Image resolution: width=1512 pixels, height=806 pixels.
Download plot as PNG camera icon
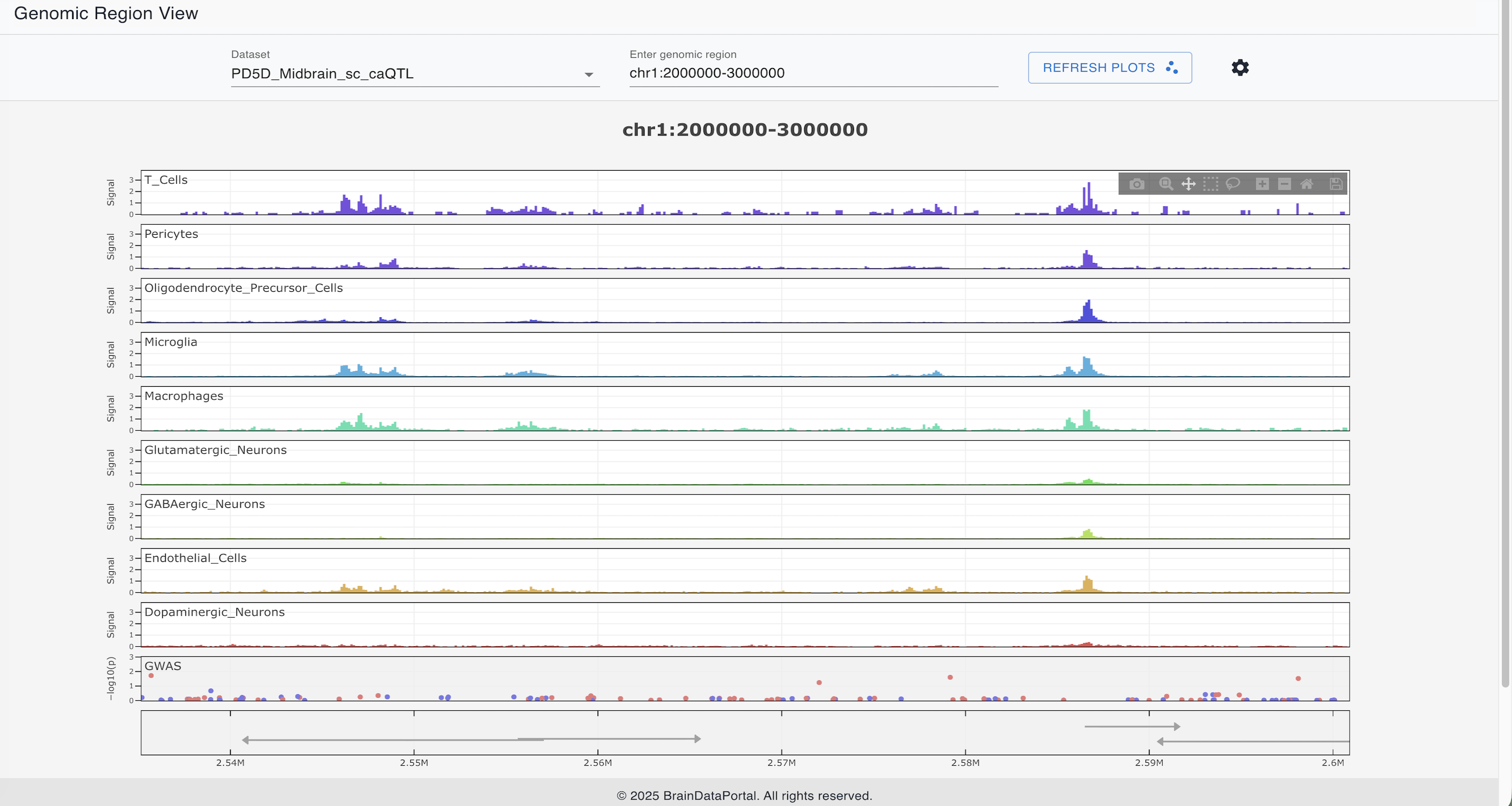pyautogui.click(x=1137, y=184)
